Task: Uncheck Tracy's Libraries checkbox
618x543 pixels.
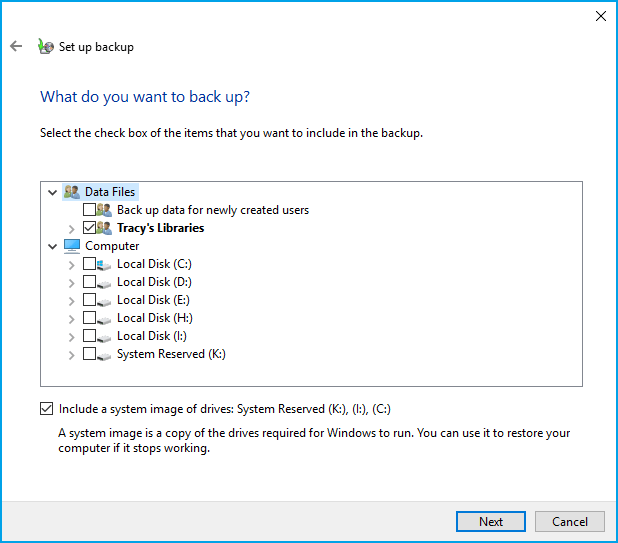Action: pos(90,228)
